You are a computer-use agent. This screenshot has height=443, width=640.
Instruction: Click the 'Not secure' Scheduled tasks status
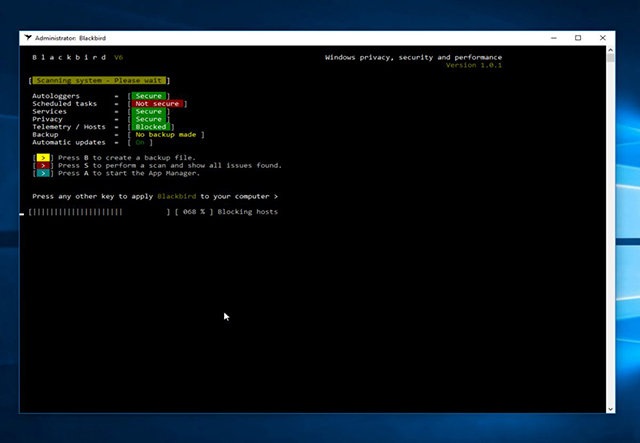(157, 104)
